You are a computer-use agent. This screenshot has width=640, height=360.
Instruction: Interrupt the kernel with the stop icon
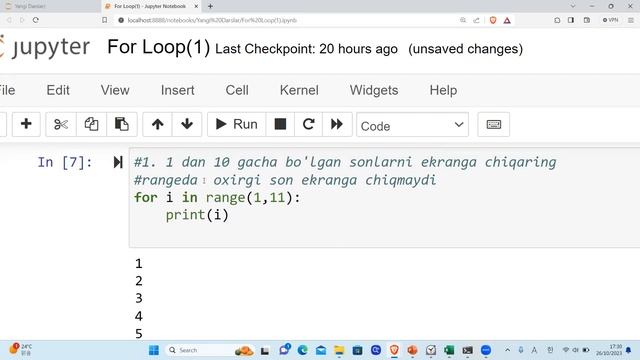[x=280, y=124]
